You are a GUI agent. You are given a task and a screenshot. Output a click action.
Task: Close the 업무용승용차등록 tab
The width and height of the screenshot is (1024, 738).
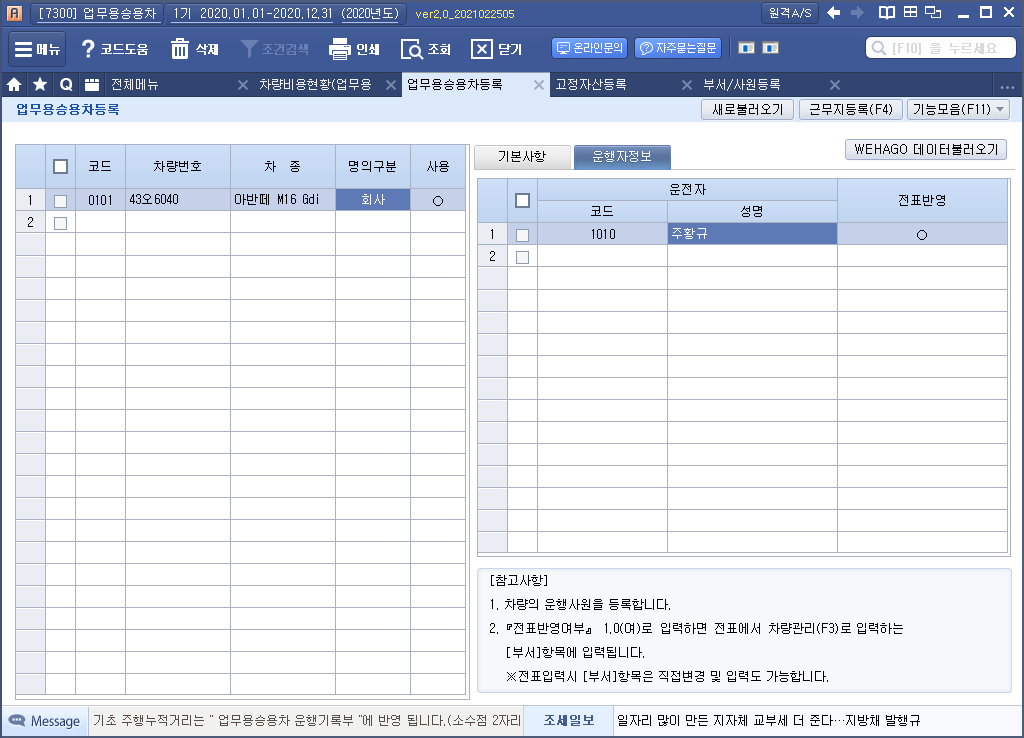click(539, 85)
